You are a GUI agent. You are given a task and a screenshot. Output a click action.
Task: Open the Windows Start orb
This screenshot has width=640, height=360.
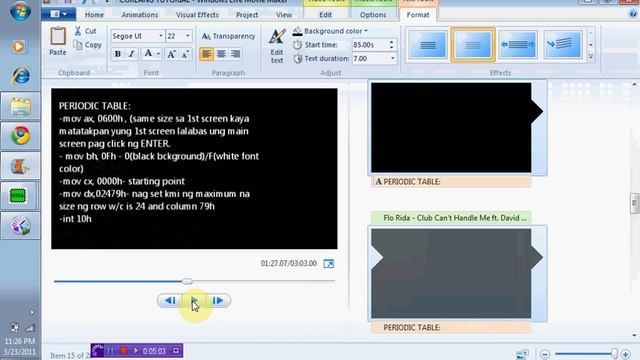[20, 11]
